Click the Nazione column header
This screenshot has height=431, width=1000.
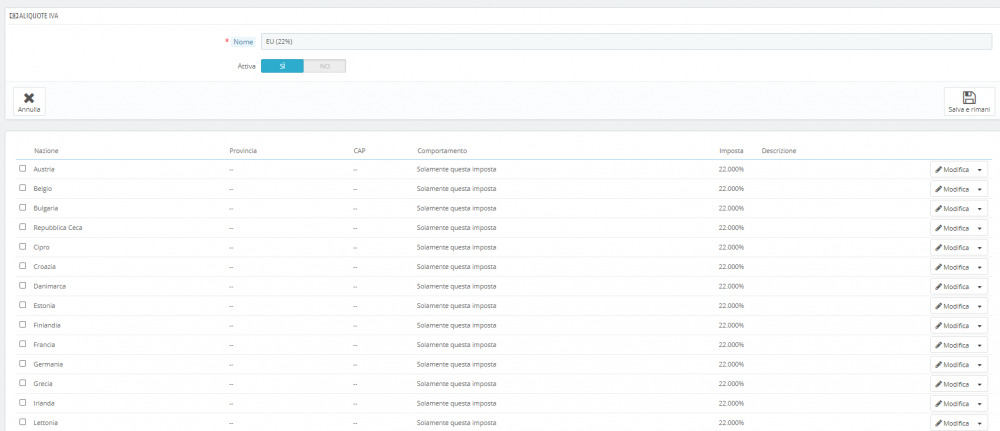47,150
